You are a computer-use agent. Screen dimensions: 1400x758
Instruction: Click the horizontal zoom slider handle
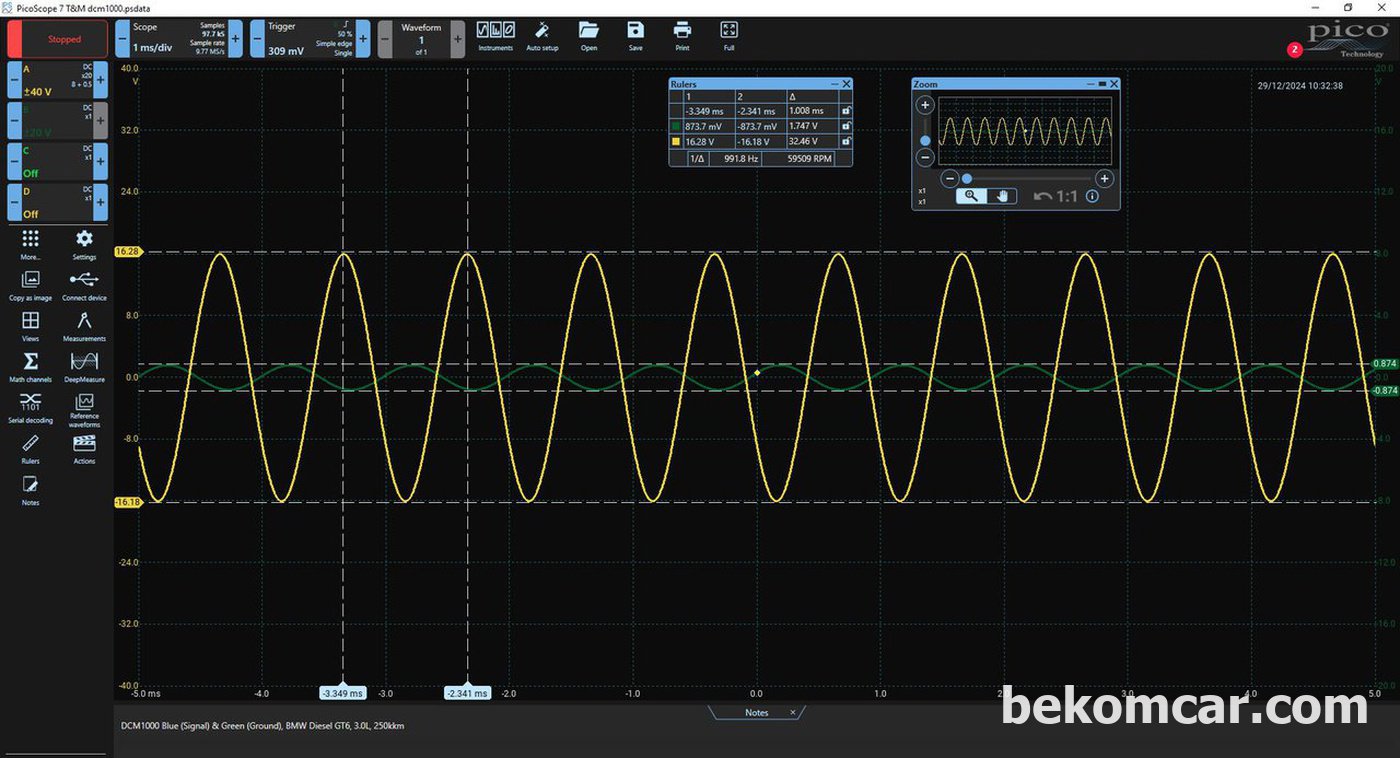[967, 179]
